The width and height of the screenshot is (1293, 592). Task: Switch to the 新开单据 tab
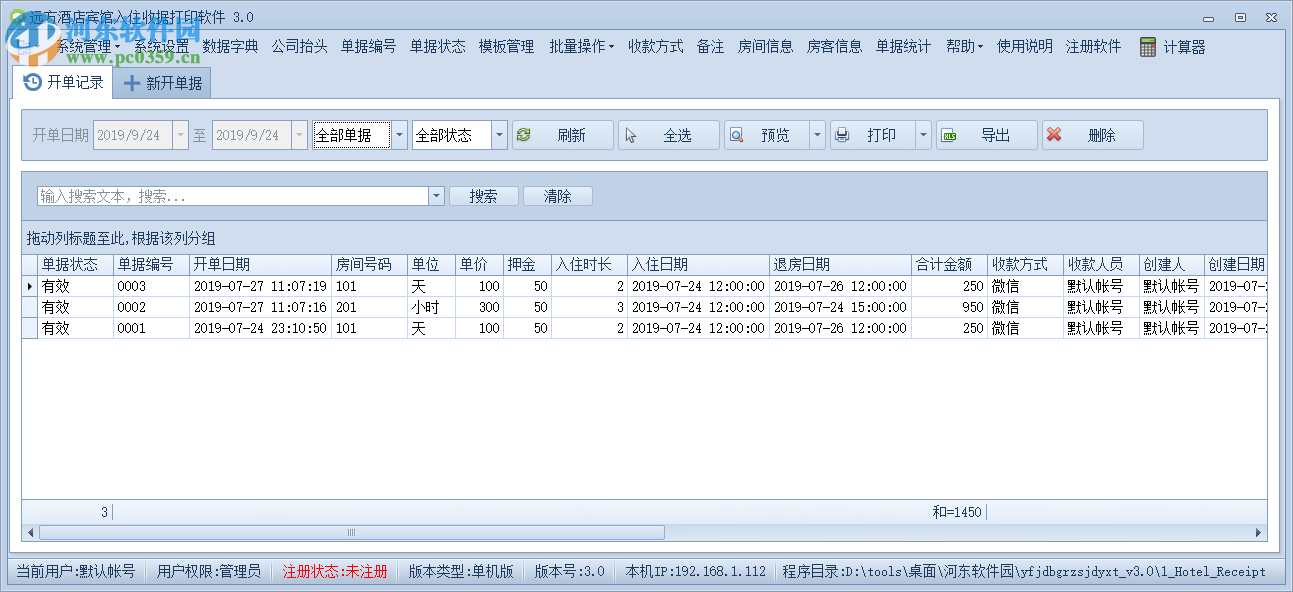162,83
